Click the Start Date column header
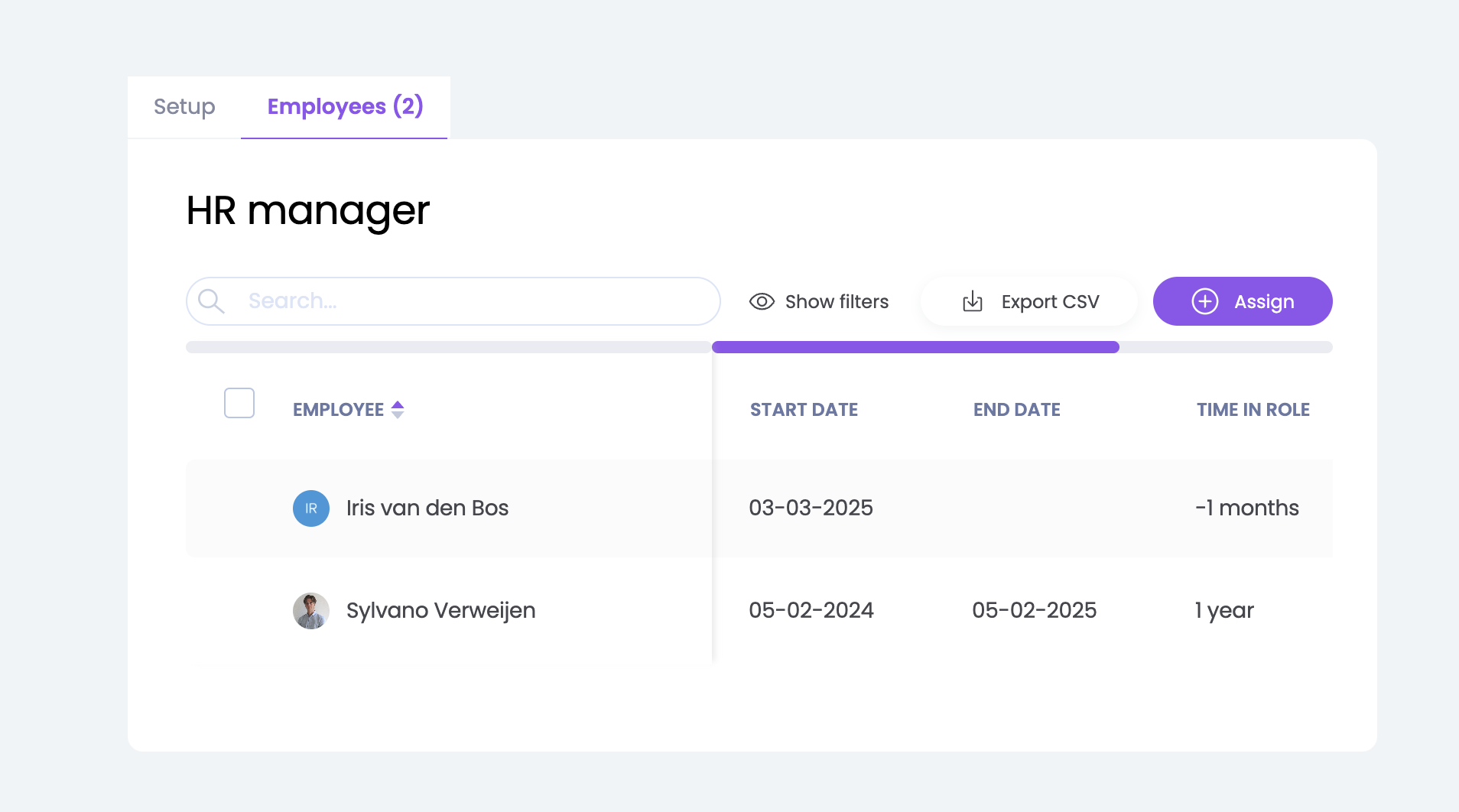Screen dimensions: 1459x812 (x=804, y=410)
